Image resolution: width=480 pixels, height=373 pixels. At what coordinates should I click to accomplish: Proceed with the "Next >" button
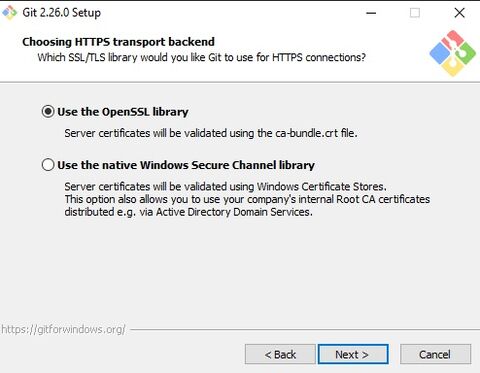point(353,354)
